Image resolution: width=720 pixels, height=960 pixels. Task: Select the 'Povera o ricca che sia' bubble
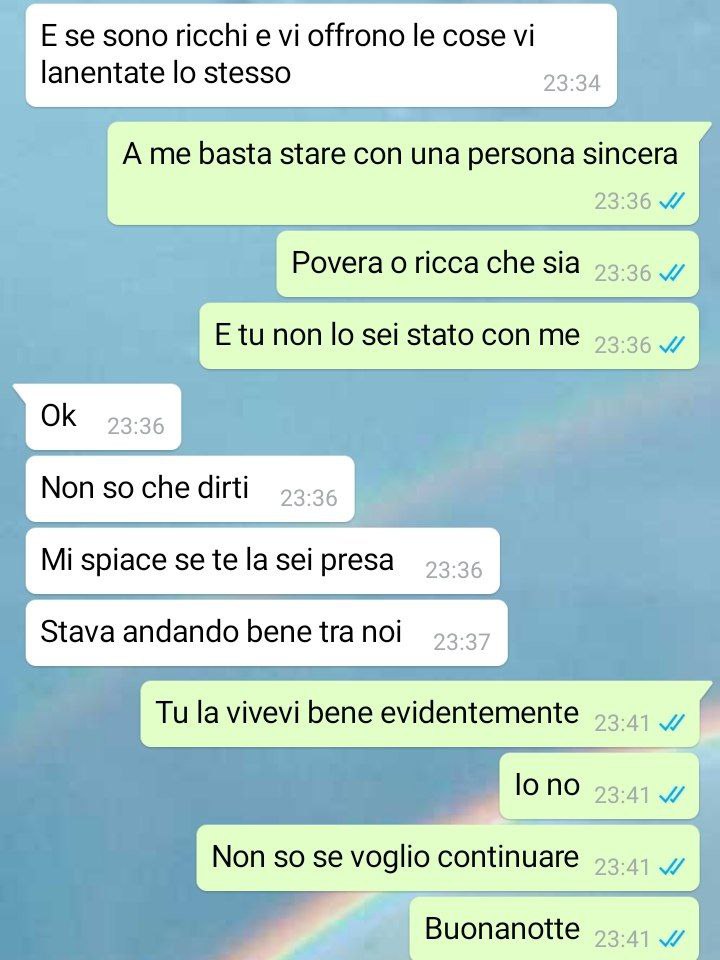(487, 264)
